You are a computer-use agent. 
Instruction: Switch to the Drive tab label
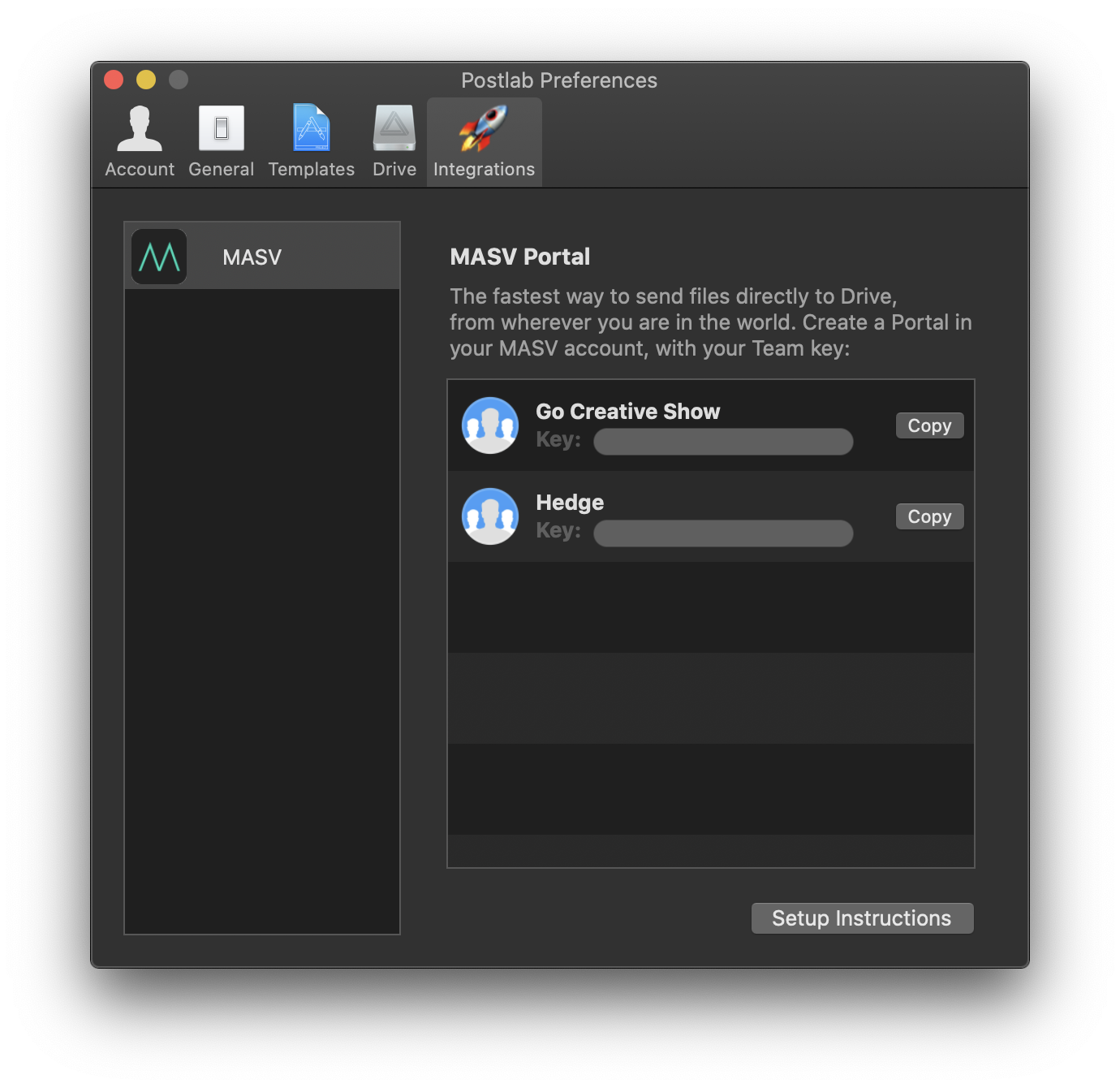(x=394, y=170)
